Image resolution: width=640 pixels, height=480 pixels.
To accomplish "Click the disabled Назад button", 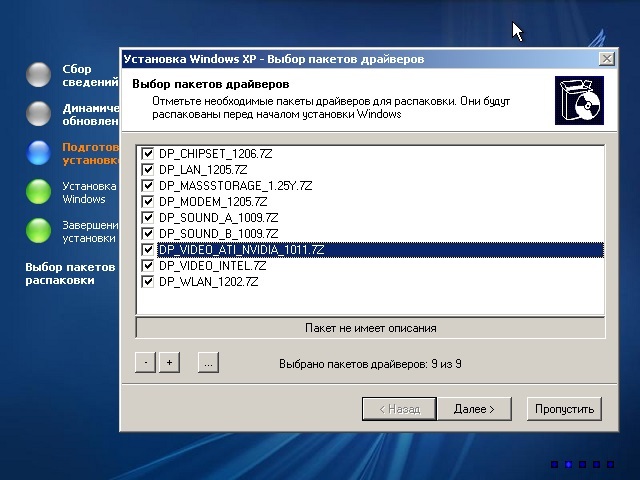I will (400, 409).
